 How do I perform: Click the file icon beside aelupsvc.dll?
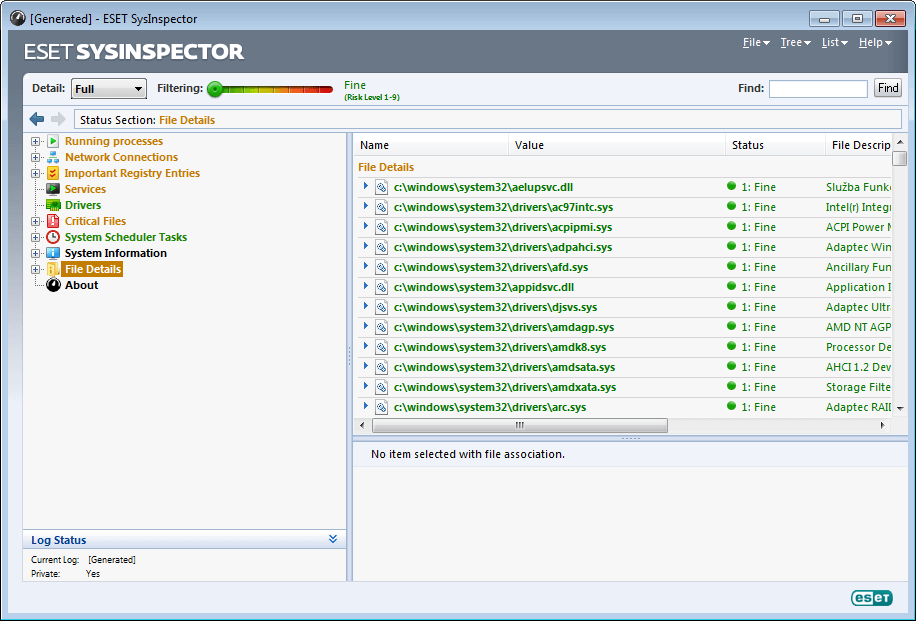click(x=381, y=187)
